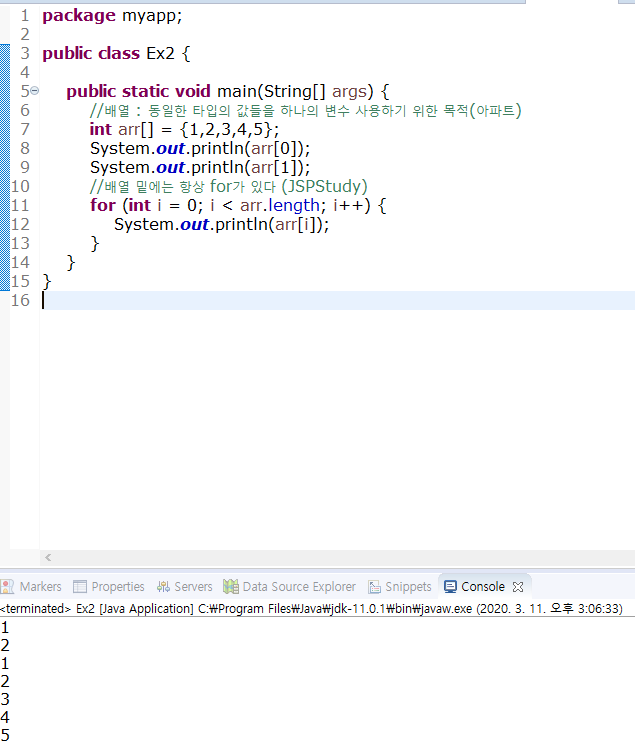Click 'System.out.println(arr[i]);' statement

(x=221, y=224)
